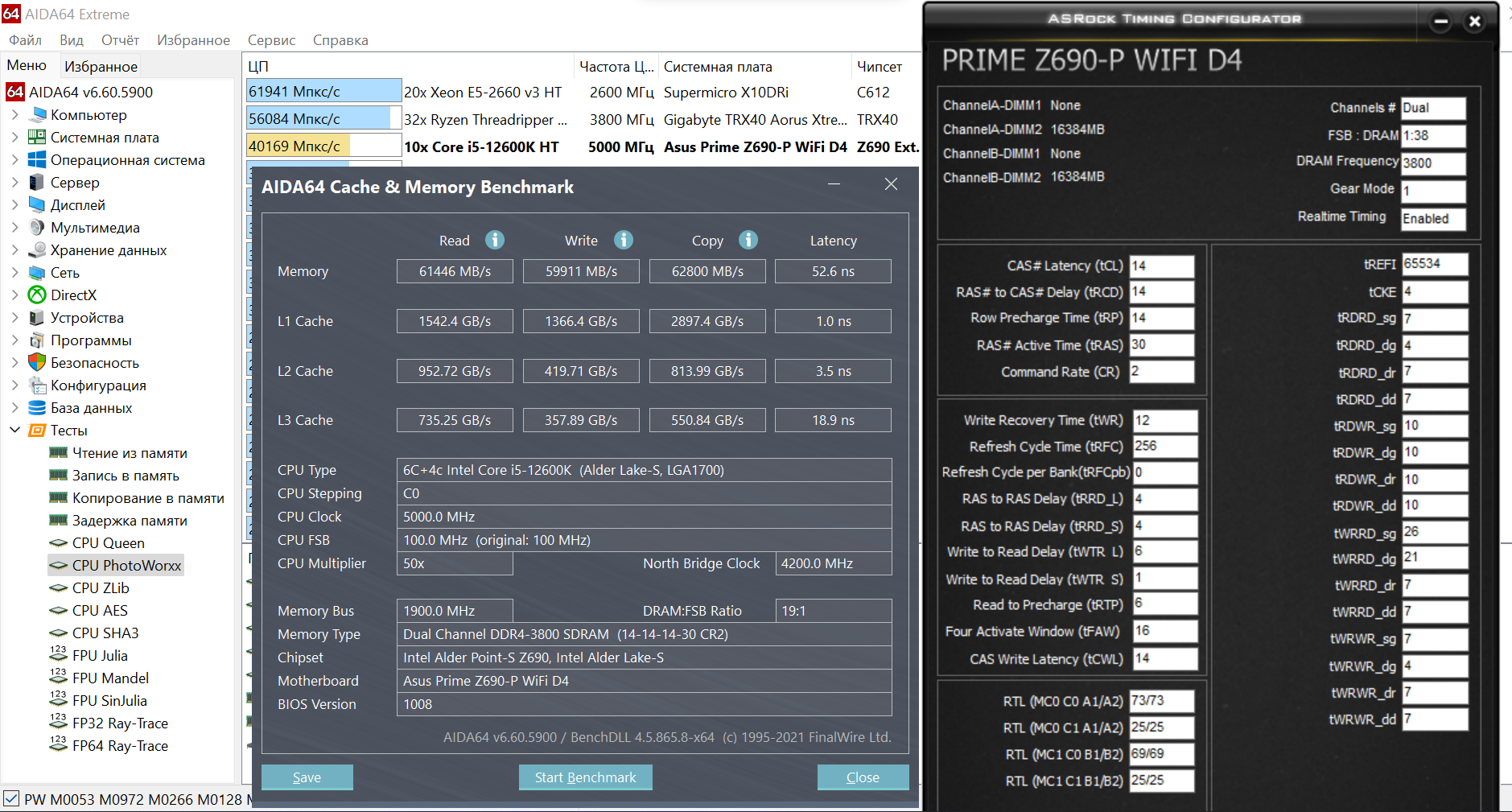Open the Вид menu
1512x812 pixels.
point(72,40)
